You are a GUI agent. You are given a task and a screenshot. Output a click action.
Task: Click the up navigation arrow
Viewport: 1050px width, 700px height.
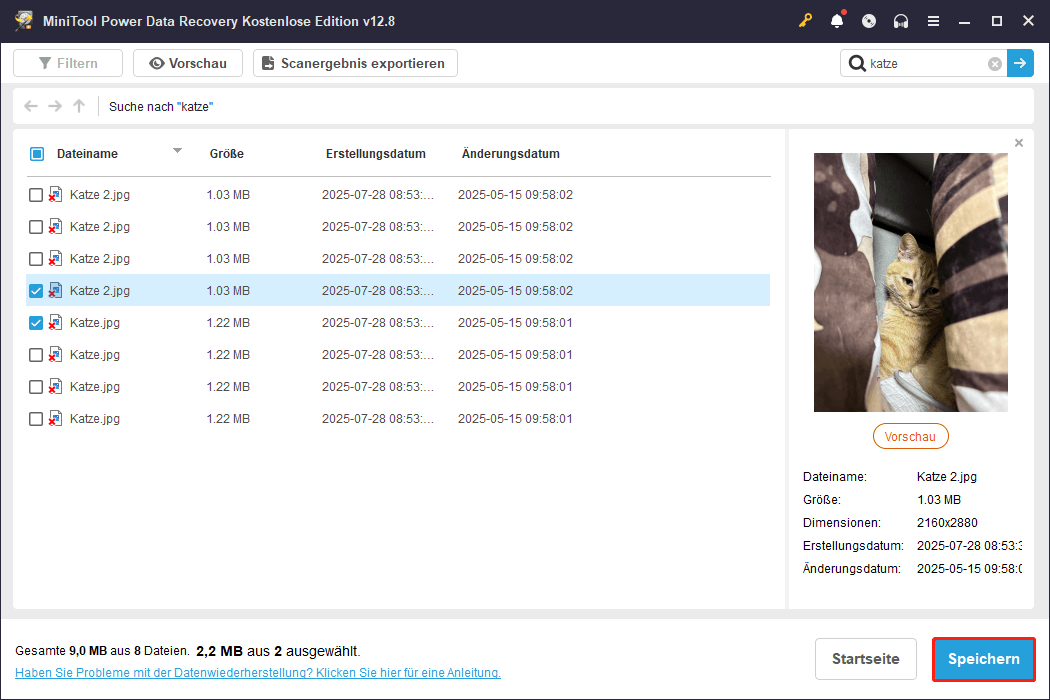[78, 106]
